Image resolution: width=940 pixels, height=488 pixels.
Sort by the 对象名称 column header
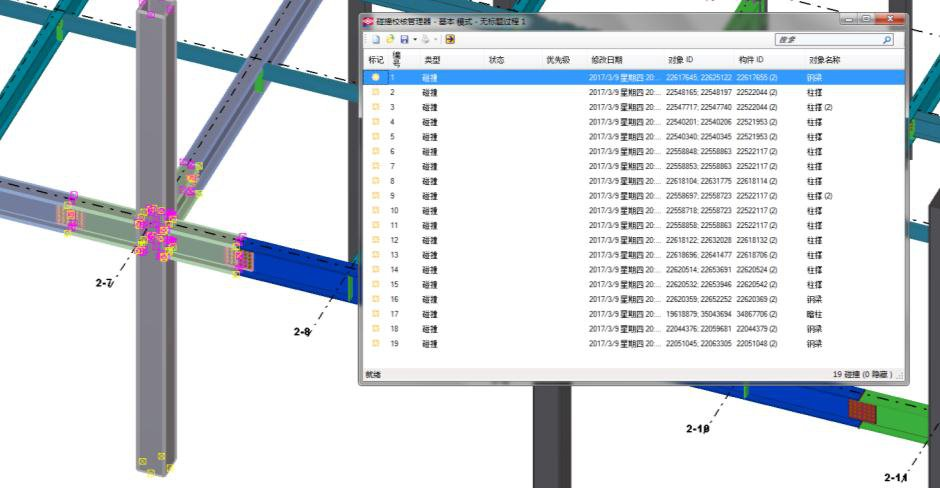click(825, 60)
